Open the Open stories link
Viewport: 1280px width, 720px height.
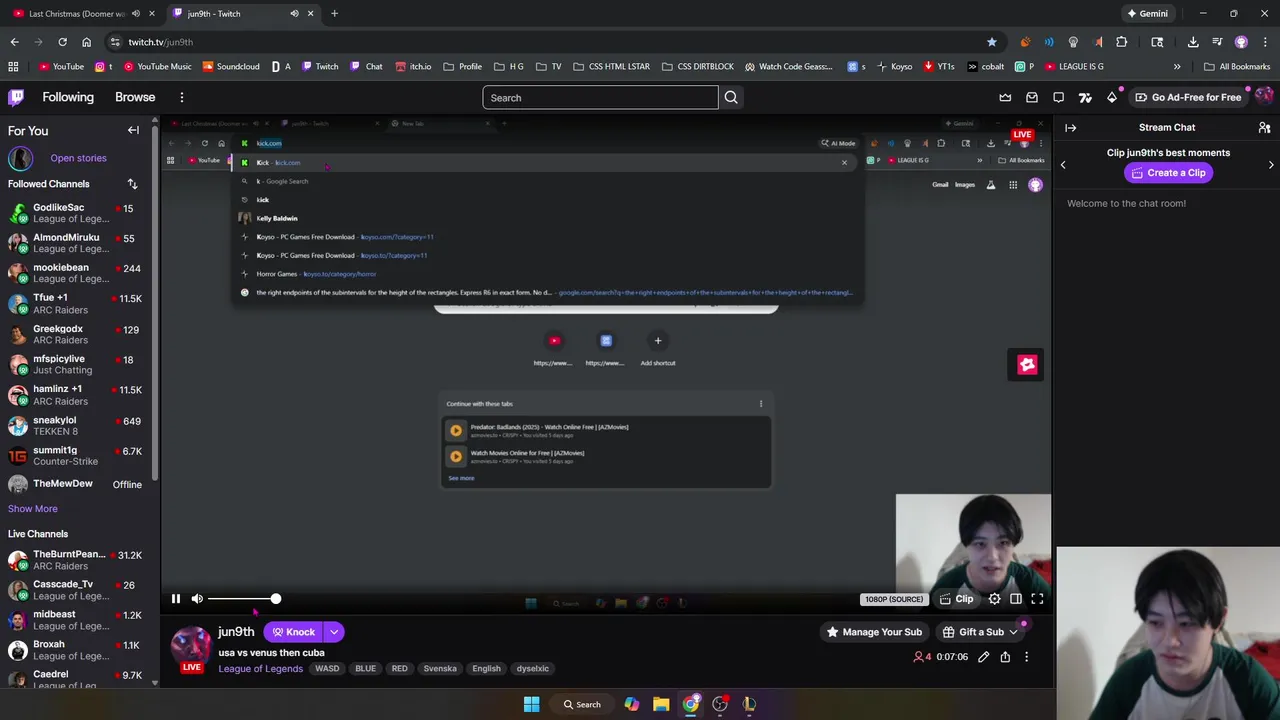coord(78,158)
